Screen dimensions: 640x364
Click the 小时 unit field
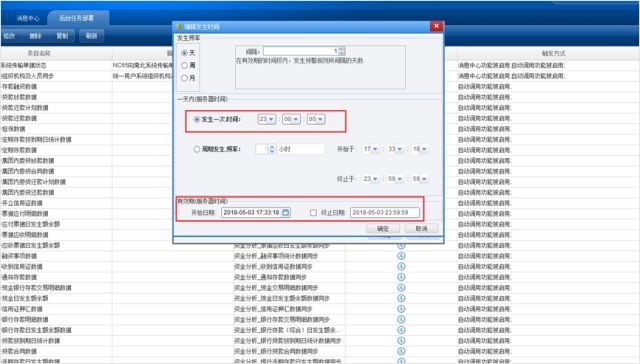[301, 149]
